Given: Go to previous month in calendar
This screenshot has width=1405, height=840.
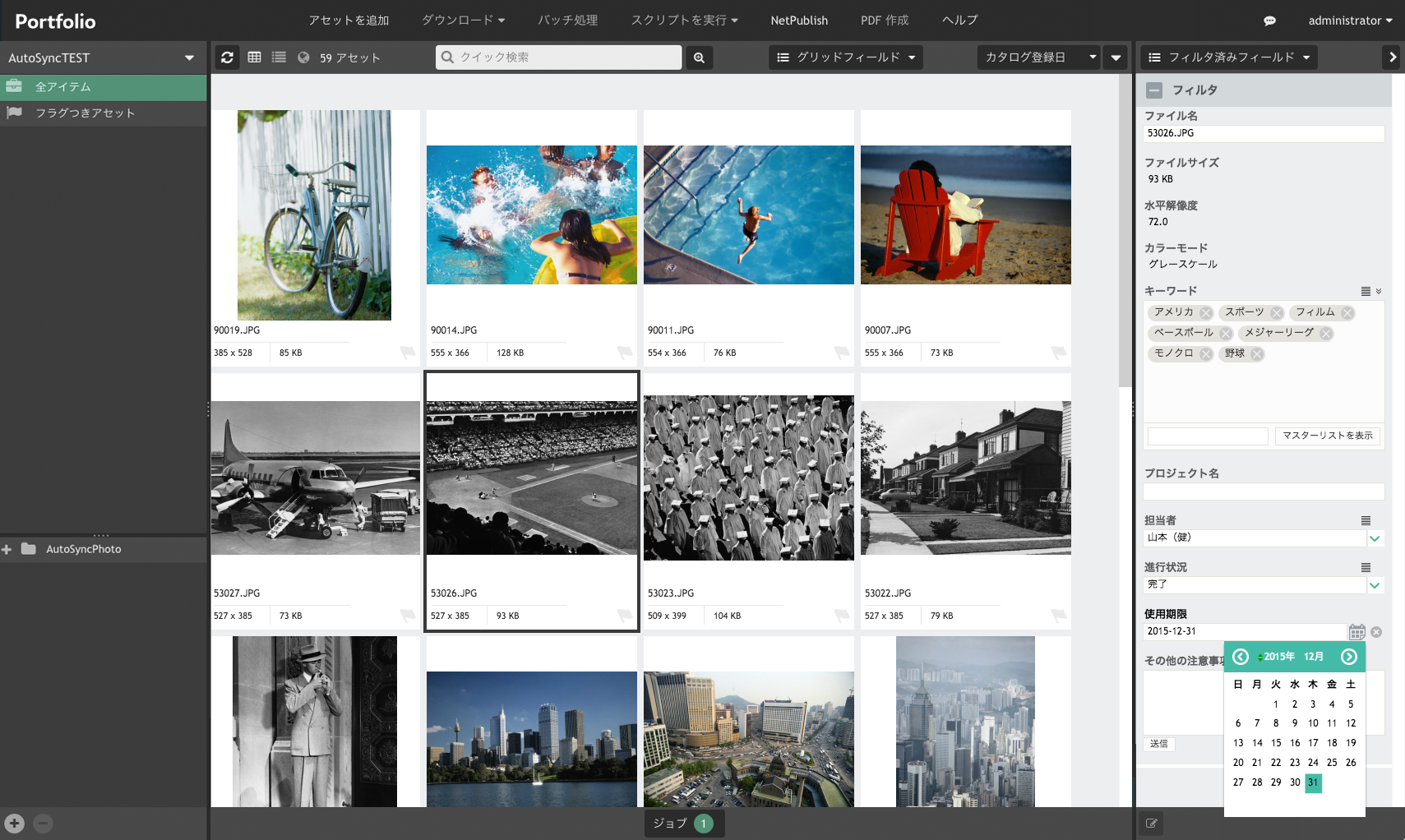Looking at the screenshot, I should (1241, 657).
